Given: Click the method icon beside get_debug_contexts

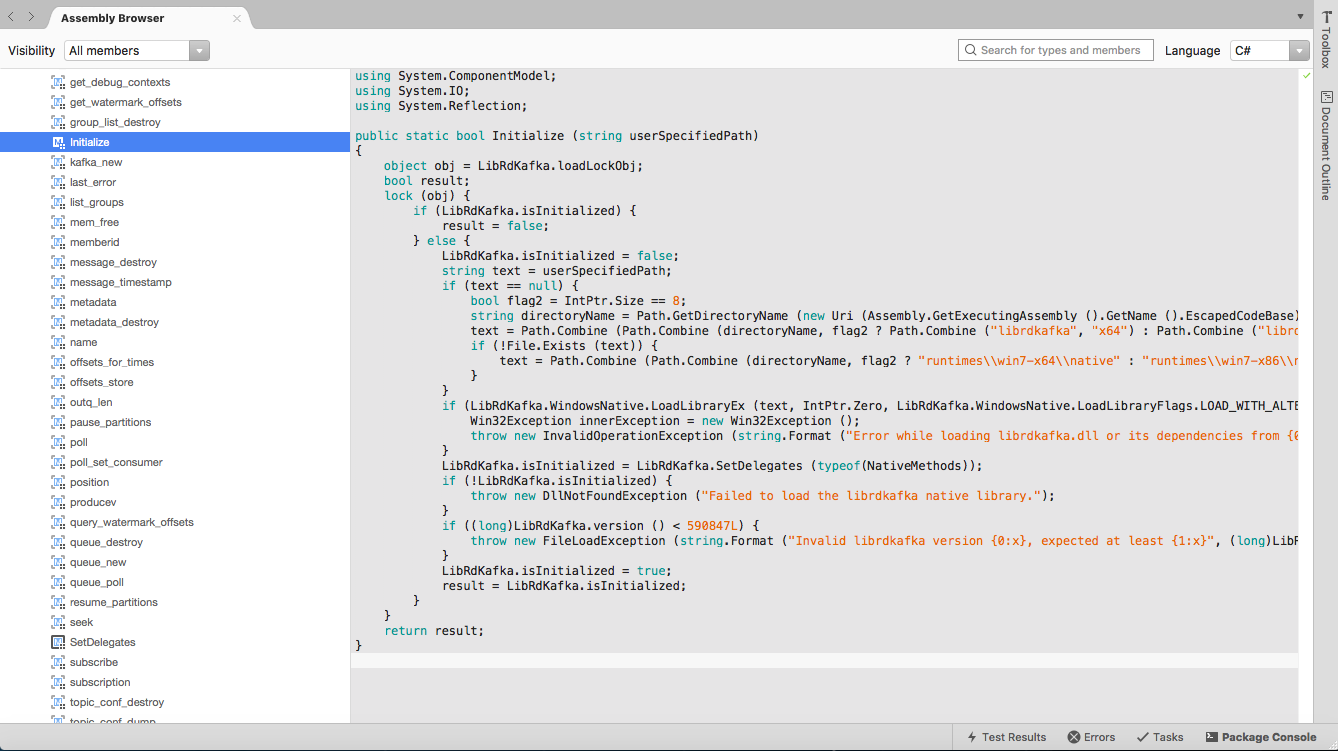Looking at the screenshot, I should click(x=58, y=82).
